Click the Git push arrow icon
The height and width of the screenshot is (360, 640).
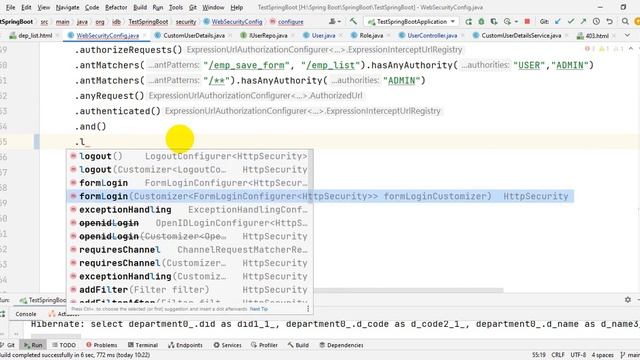tap(583, 21)
